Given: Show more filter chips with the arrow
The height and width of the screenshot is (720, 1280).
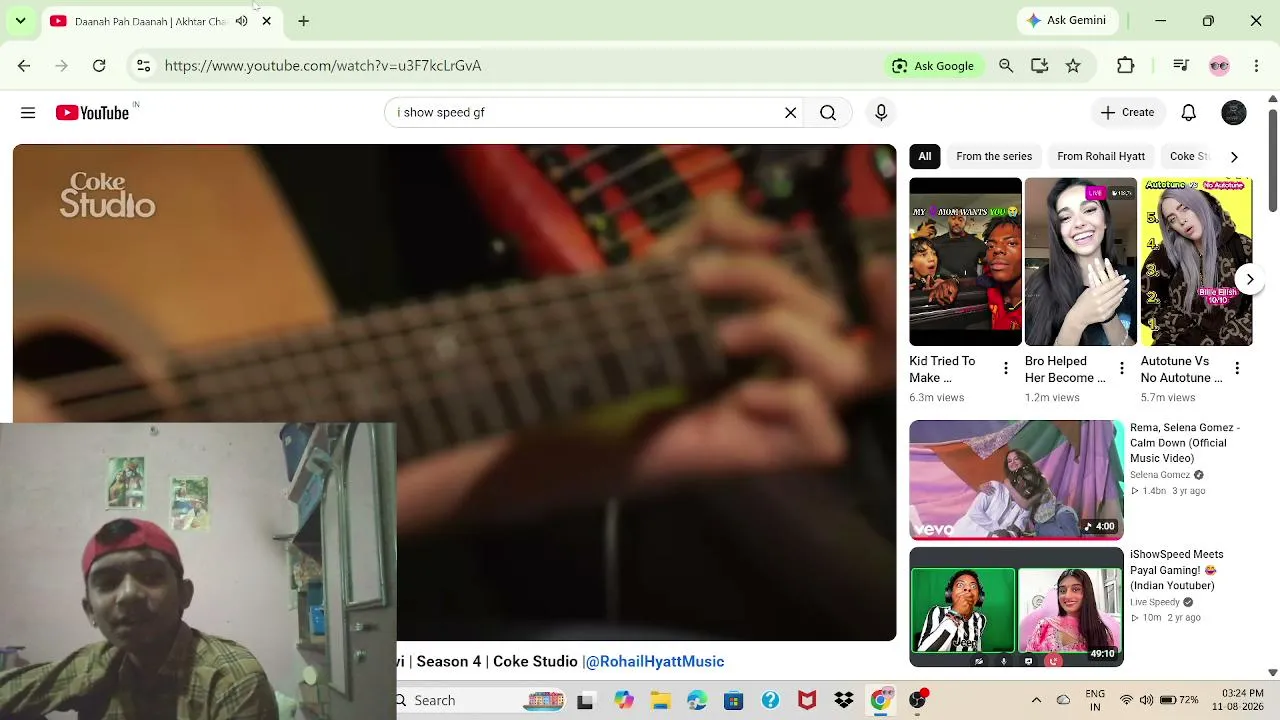Looking at the screenshot, I should [x=1234, y=157].
